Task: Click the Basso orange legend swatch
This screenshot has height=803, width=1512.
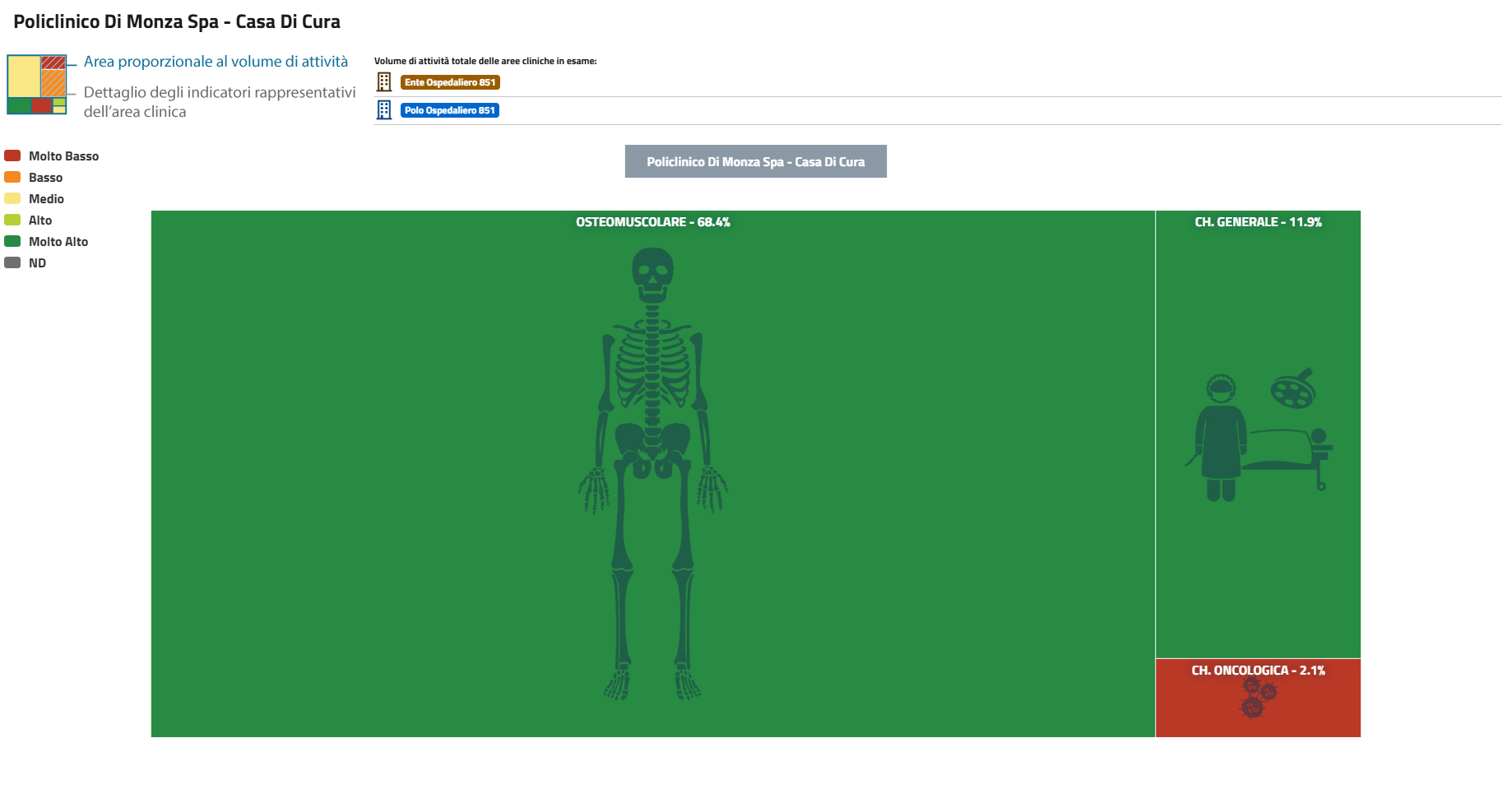Action: (12, 177)
